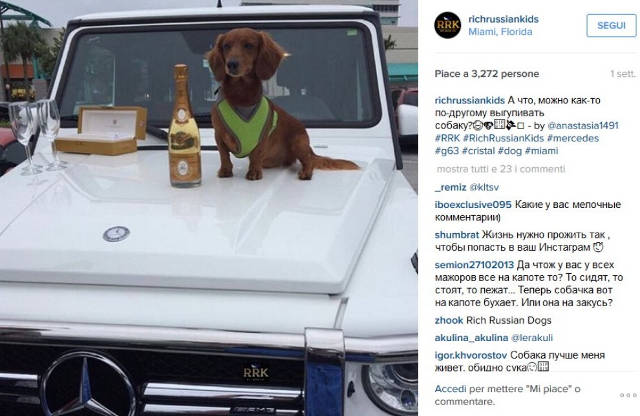Image resolution: width=640 pixels, height=416 pixels.
Task: Open the @lerakuli mention
Action: coord(532,338)
